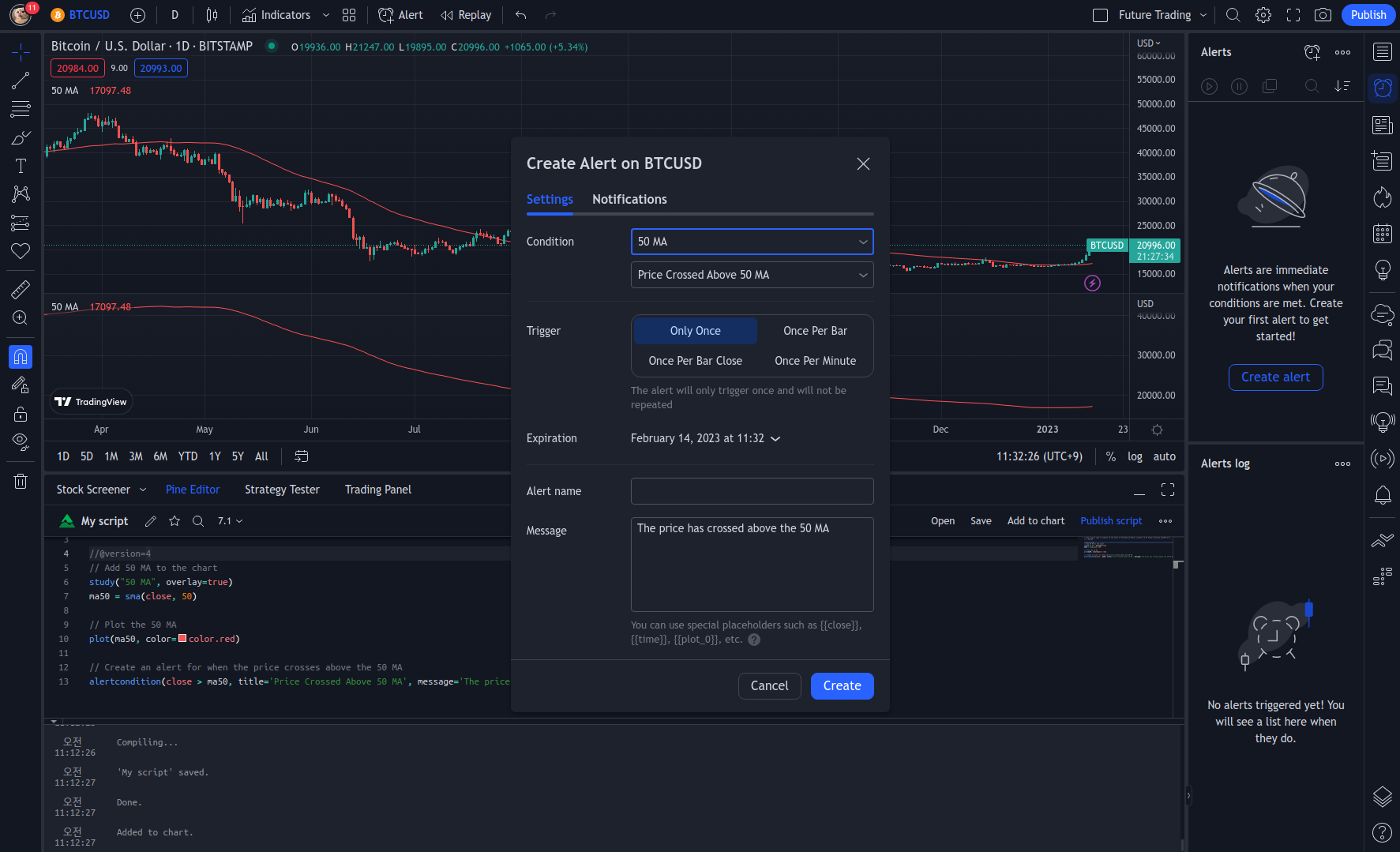Open chart settings gear in toolbar

(1263, 15)
